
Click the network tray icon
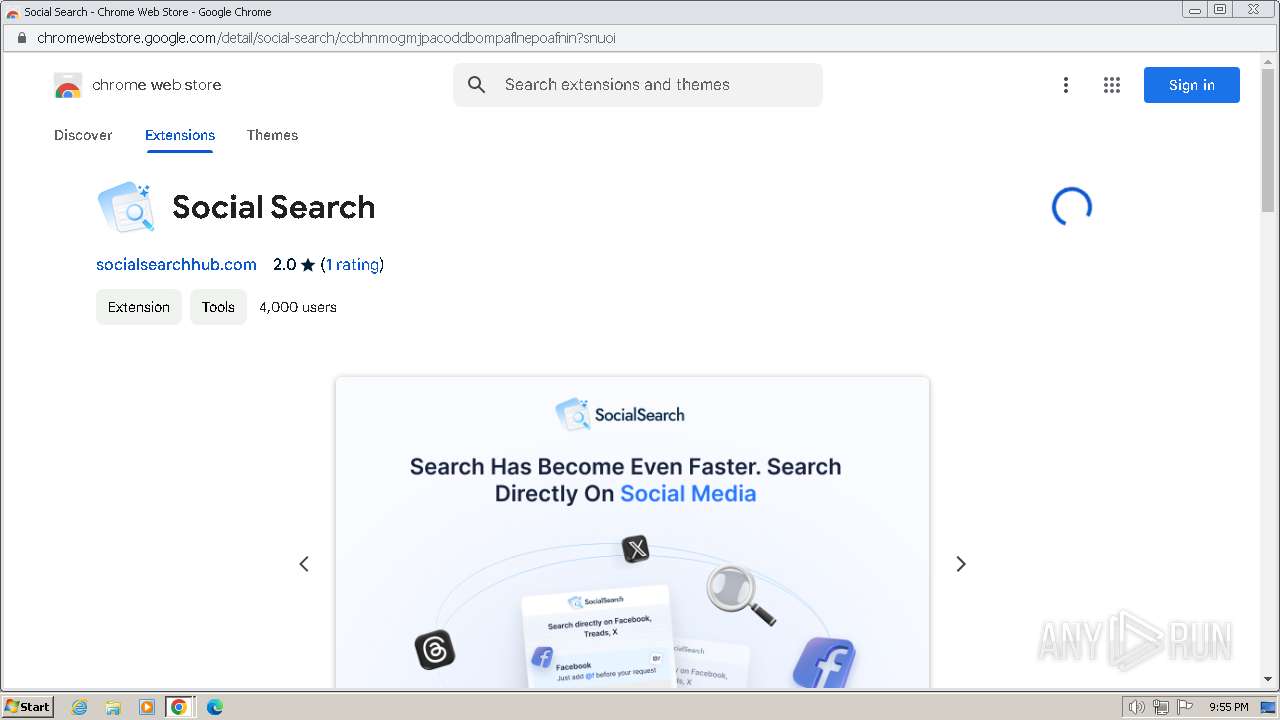point(1161,707)
